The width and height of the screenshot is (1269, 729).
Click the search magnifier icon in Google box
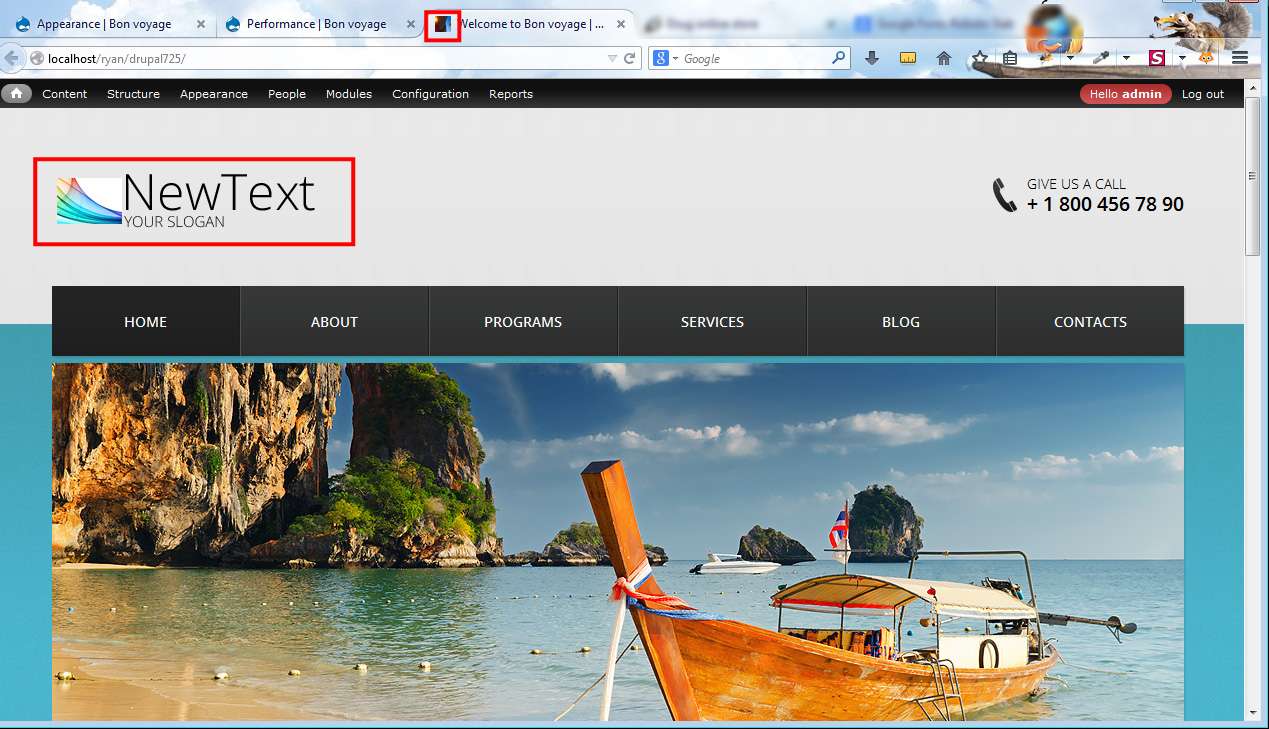click(x=839, y=59)
